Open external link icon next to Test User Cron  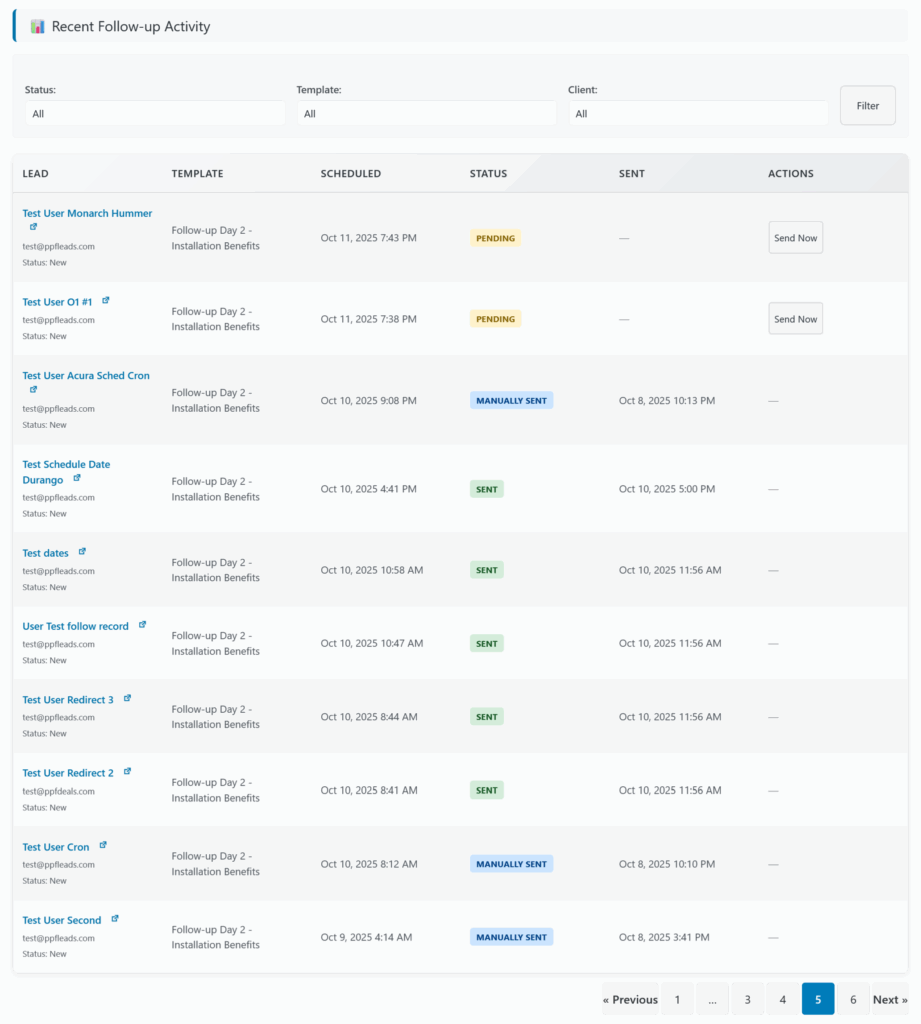(x=103, y=845)
